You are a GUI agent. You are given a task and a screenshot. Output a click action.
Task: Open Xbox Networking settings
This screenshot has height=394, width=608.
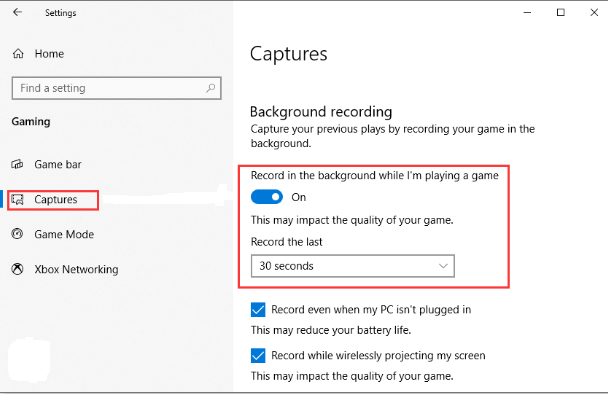coord(76,269)
